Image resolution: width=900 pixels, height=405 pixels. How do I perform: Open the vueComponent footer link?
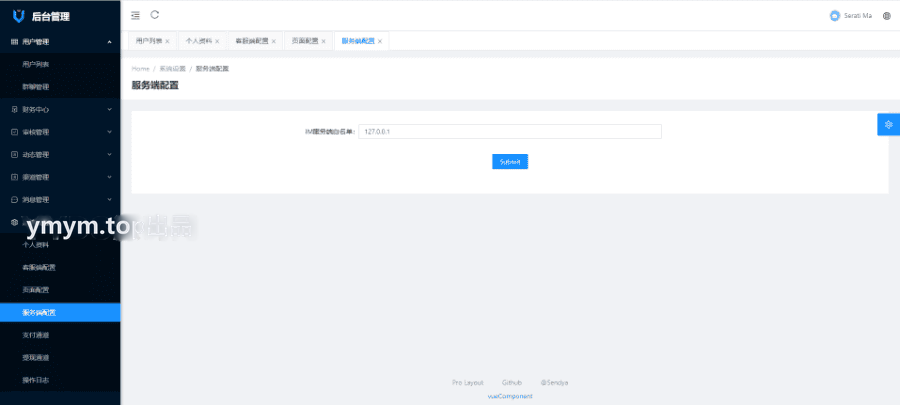510,396
